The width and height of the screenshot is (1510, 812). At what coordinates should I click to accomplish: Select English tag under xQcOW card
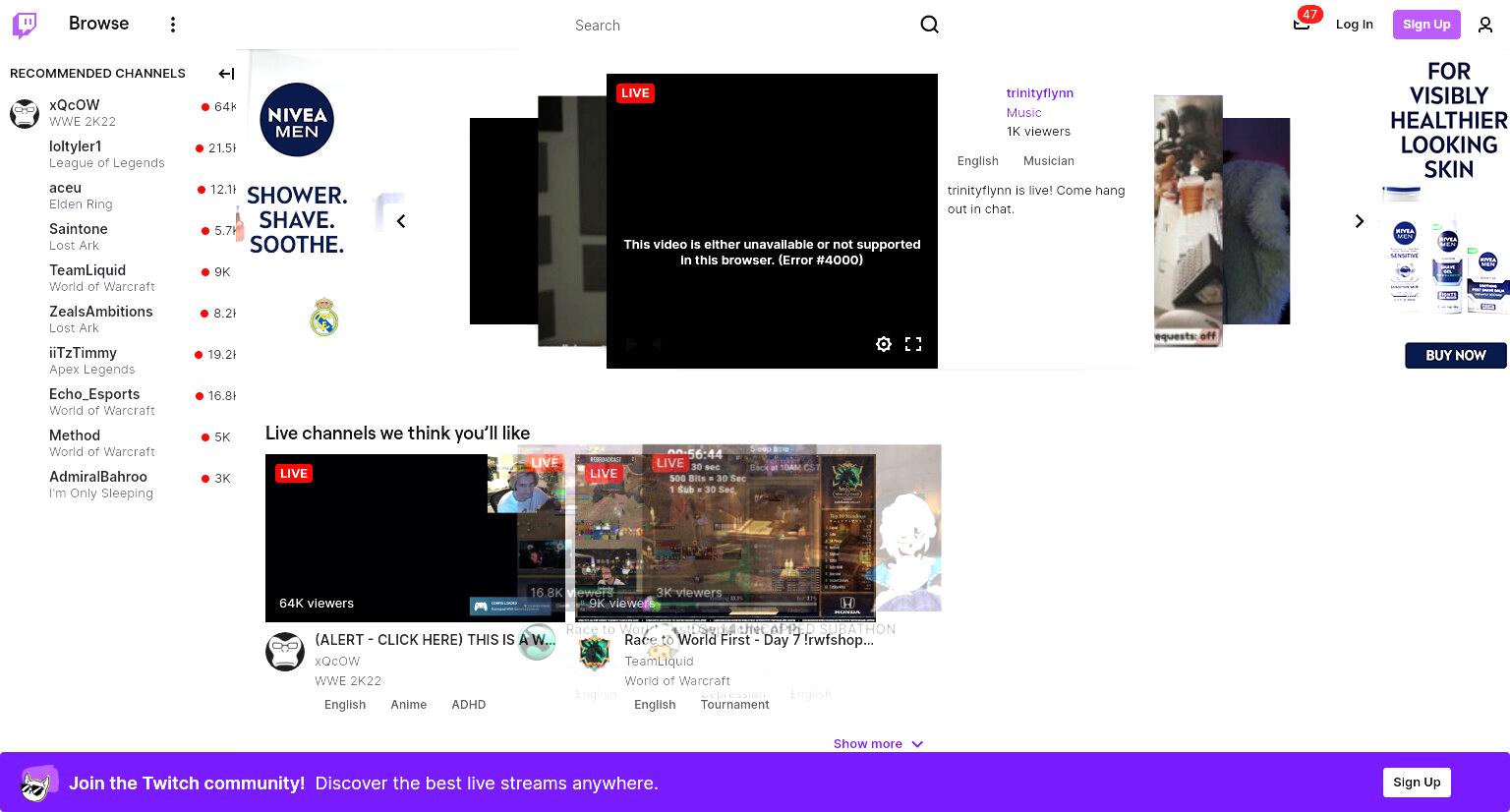coord(345,705)
